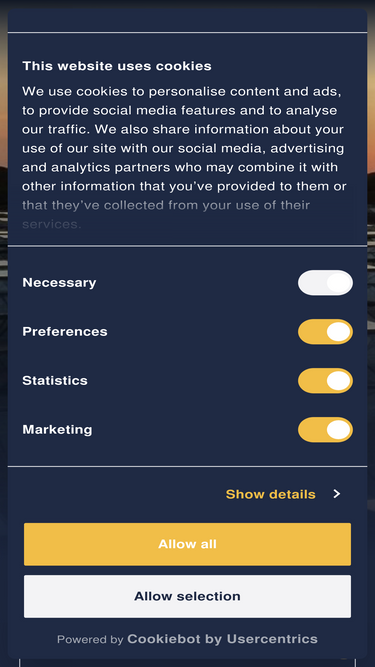Confirm choices with Allow selection
This screenshot has height=667, width=375.
click(188, 596)
